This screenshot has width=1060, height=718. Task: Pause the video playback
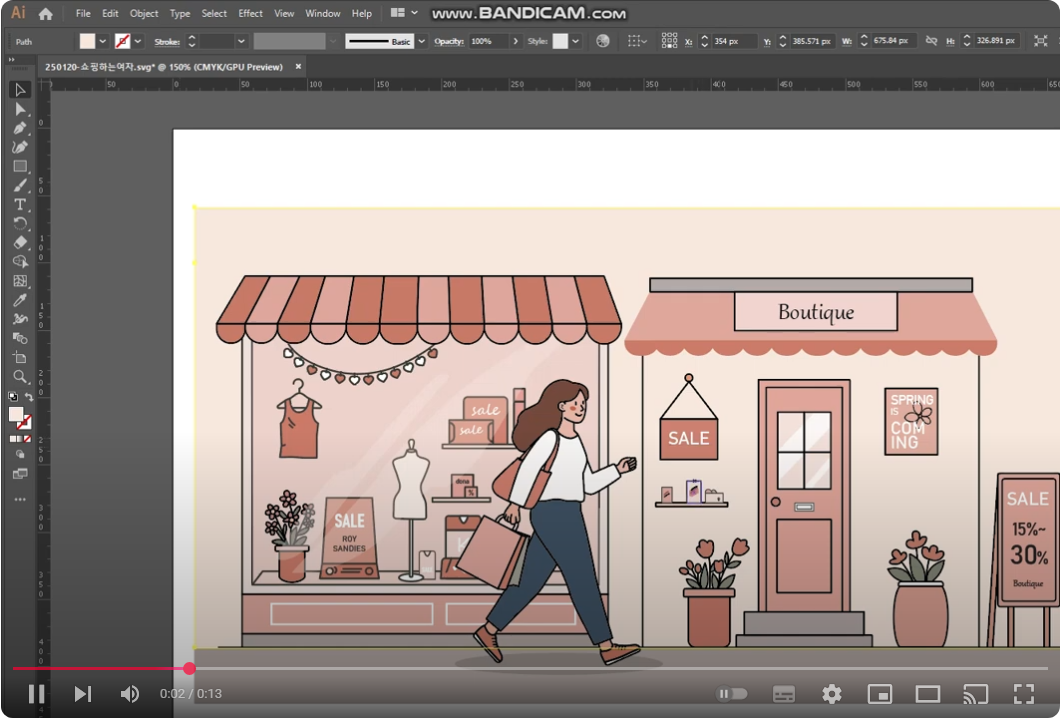point(36,694)
